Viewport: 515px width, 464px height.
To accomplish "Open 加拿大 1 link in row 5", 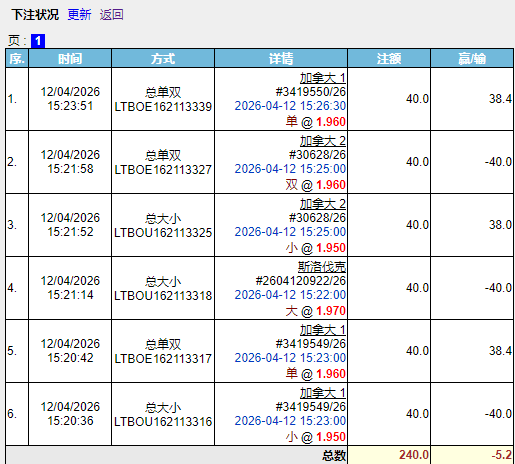I will pos(323,330).
